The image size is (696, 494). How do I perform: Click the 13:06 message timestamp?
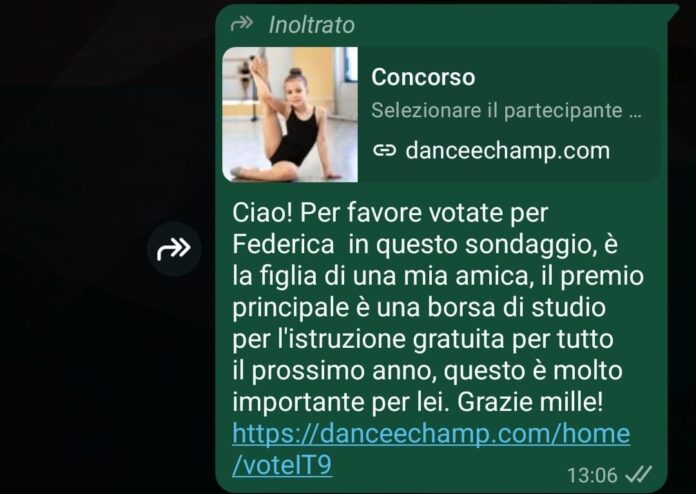click(x=593, y=475)
